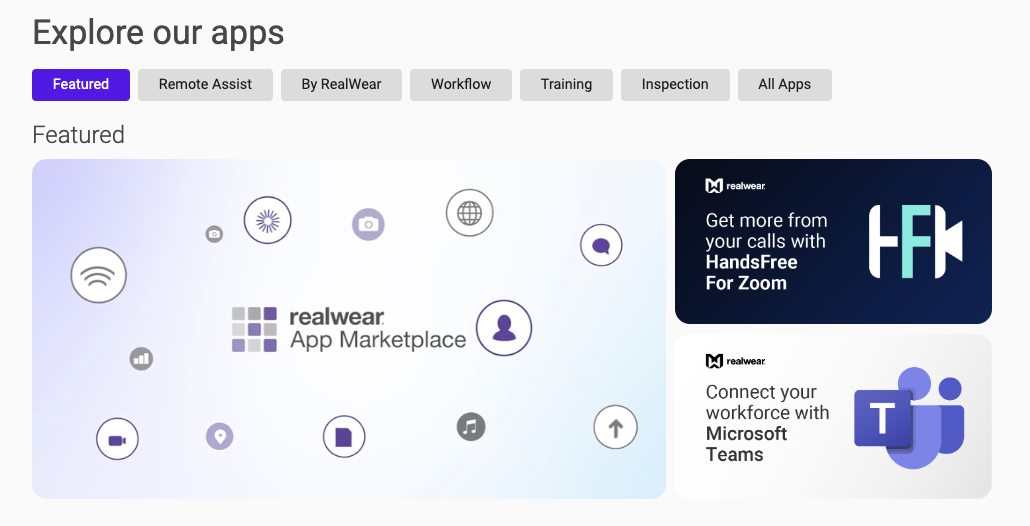
Task: Click the video camera icon in the banner
Action: point(118,439)
